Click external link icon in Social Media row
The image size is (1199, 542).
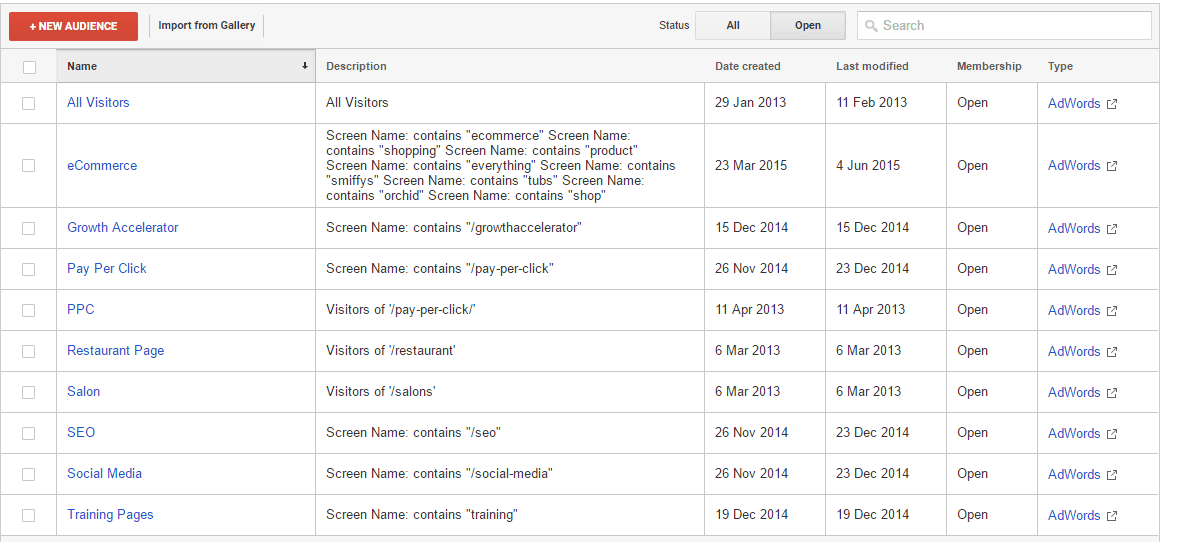point(1112,475)
